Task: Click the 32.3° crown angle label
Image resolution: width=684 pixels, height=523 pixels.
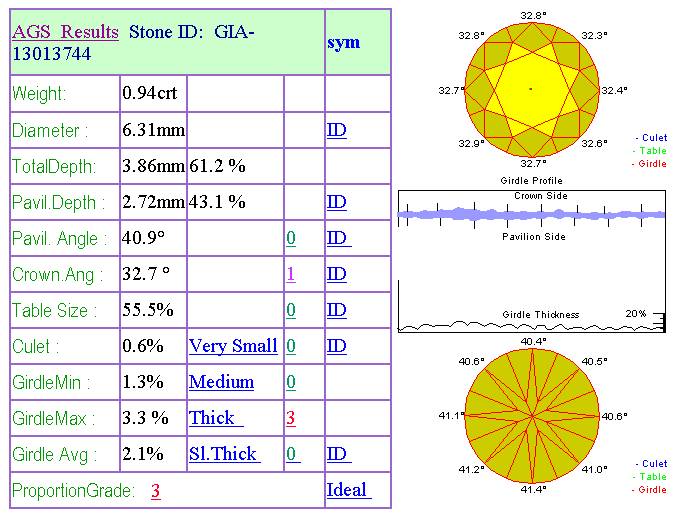Action: tap(595, 35)
